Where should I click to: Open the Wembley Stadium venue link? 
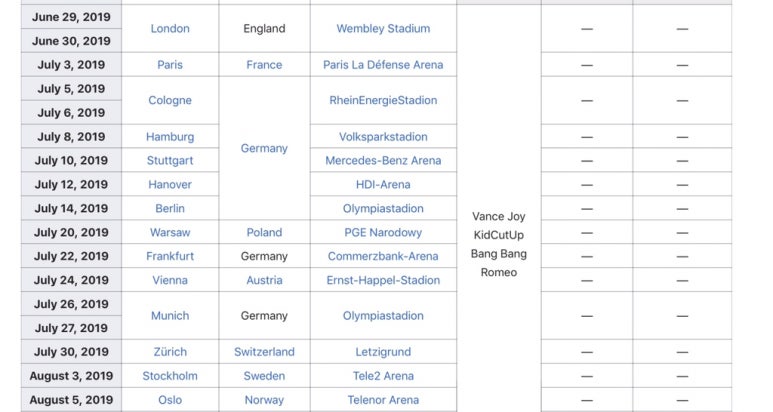coord(383,29)
